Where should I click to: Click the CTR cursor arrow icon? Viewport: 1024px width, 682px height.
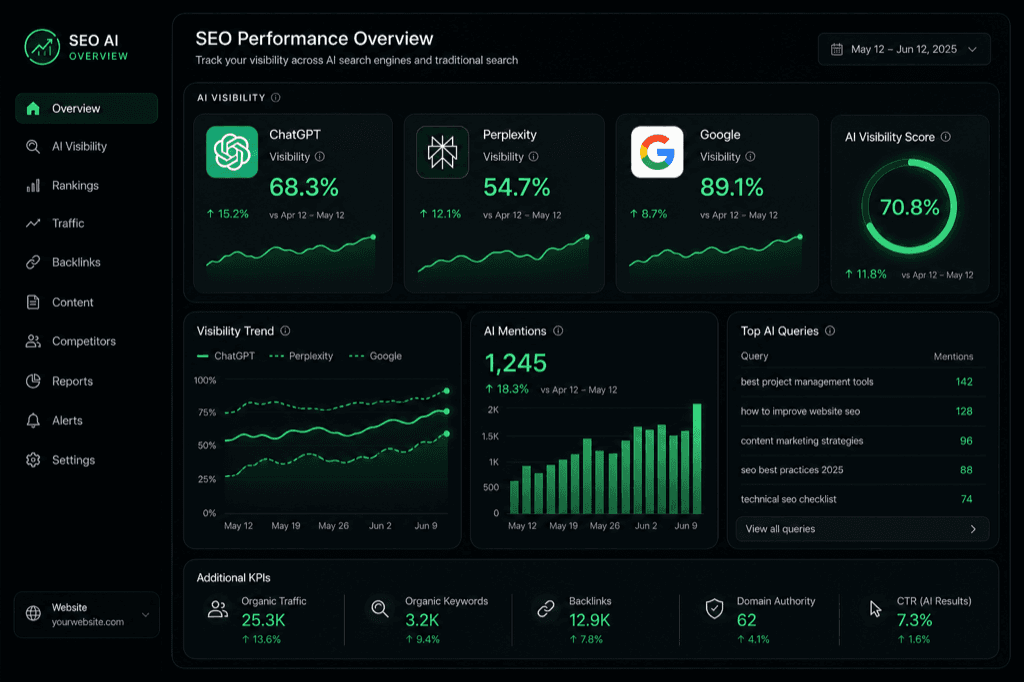coord(875,609)
